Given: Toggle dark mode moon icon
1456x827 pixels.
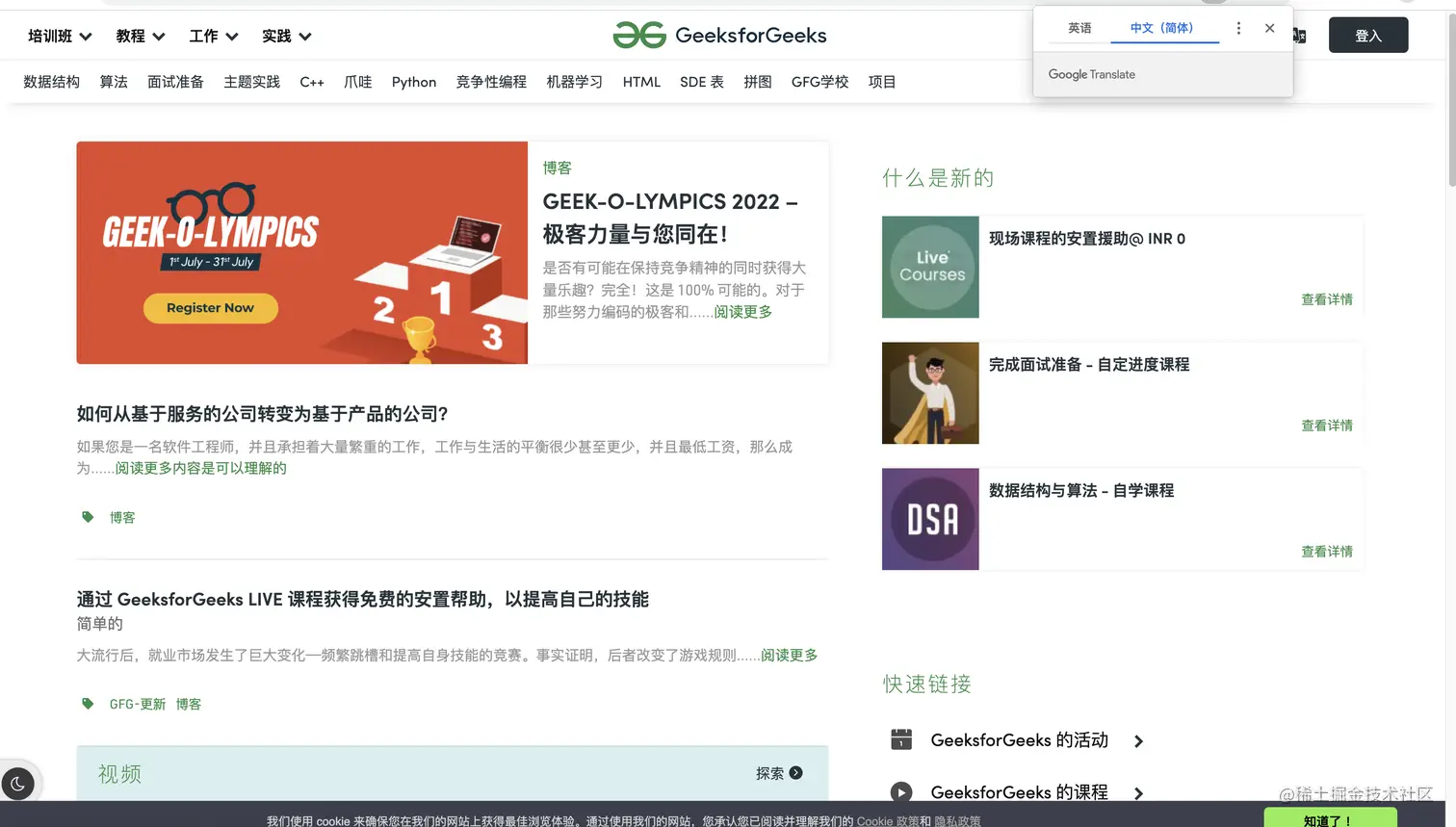Looking at the screenshot, I should pyautogui.click(x=17, y=784).
